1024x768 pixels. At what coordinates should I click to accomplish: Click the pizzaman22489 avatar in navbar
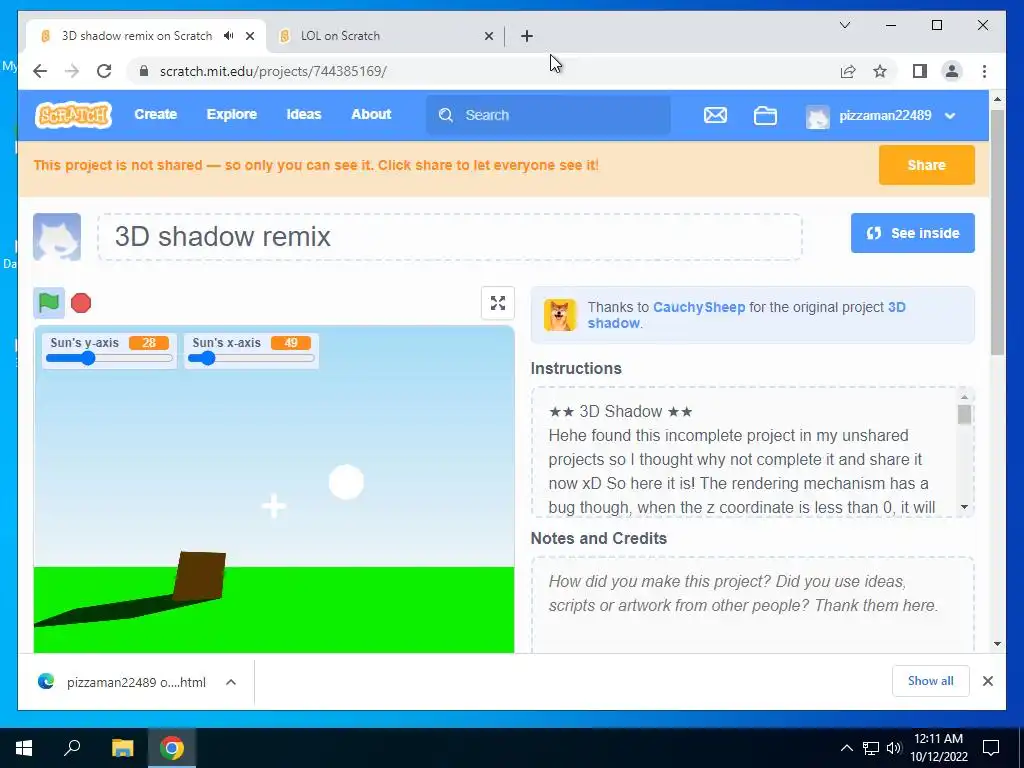pos(818,116)
